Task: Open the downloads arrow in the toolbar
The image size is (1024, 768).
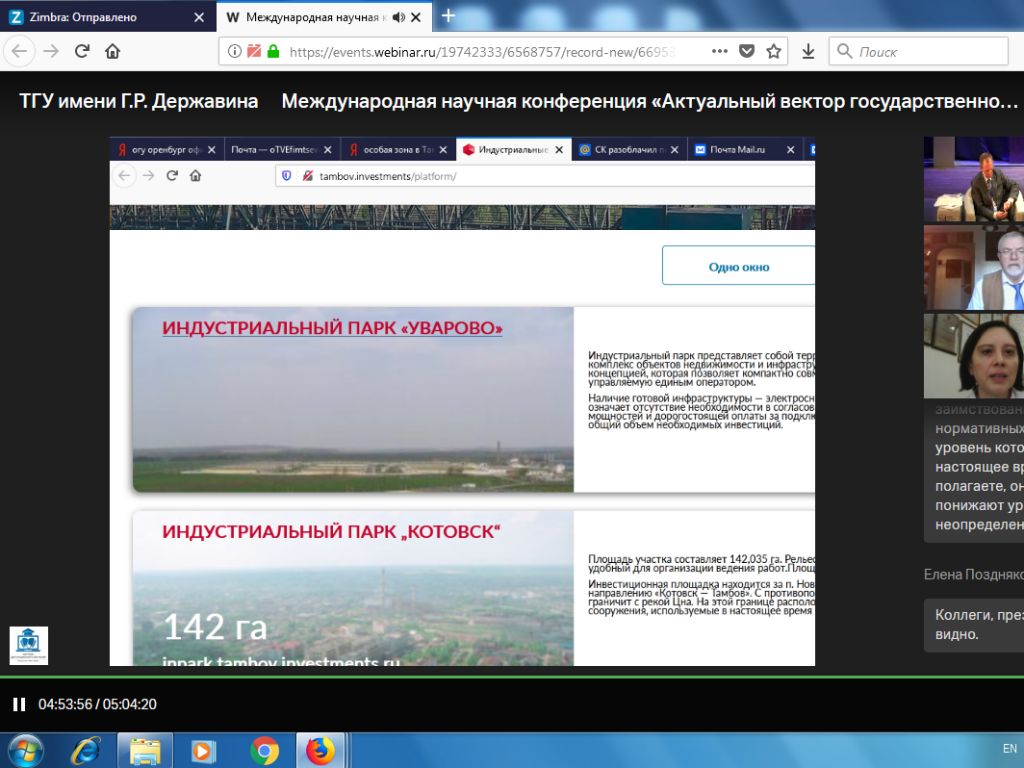Action: [x=808, y=51]
